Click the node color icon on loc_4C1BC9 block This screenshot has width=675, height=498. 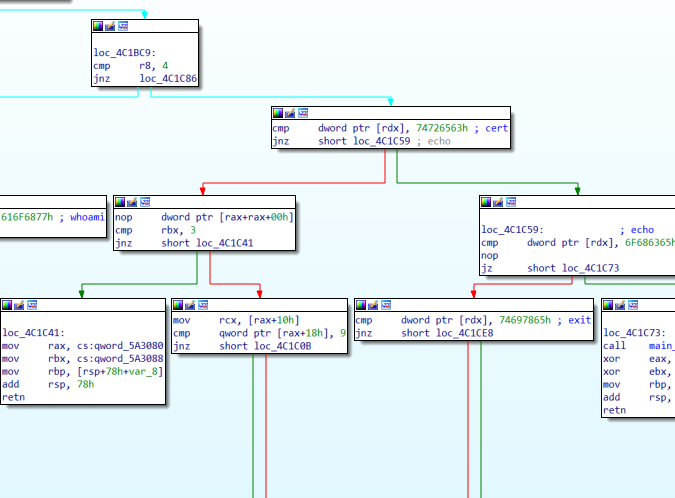tap(97, 26)
